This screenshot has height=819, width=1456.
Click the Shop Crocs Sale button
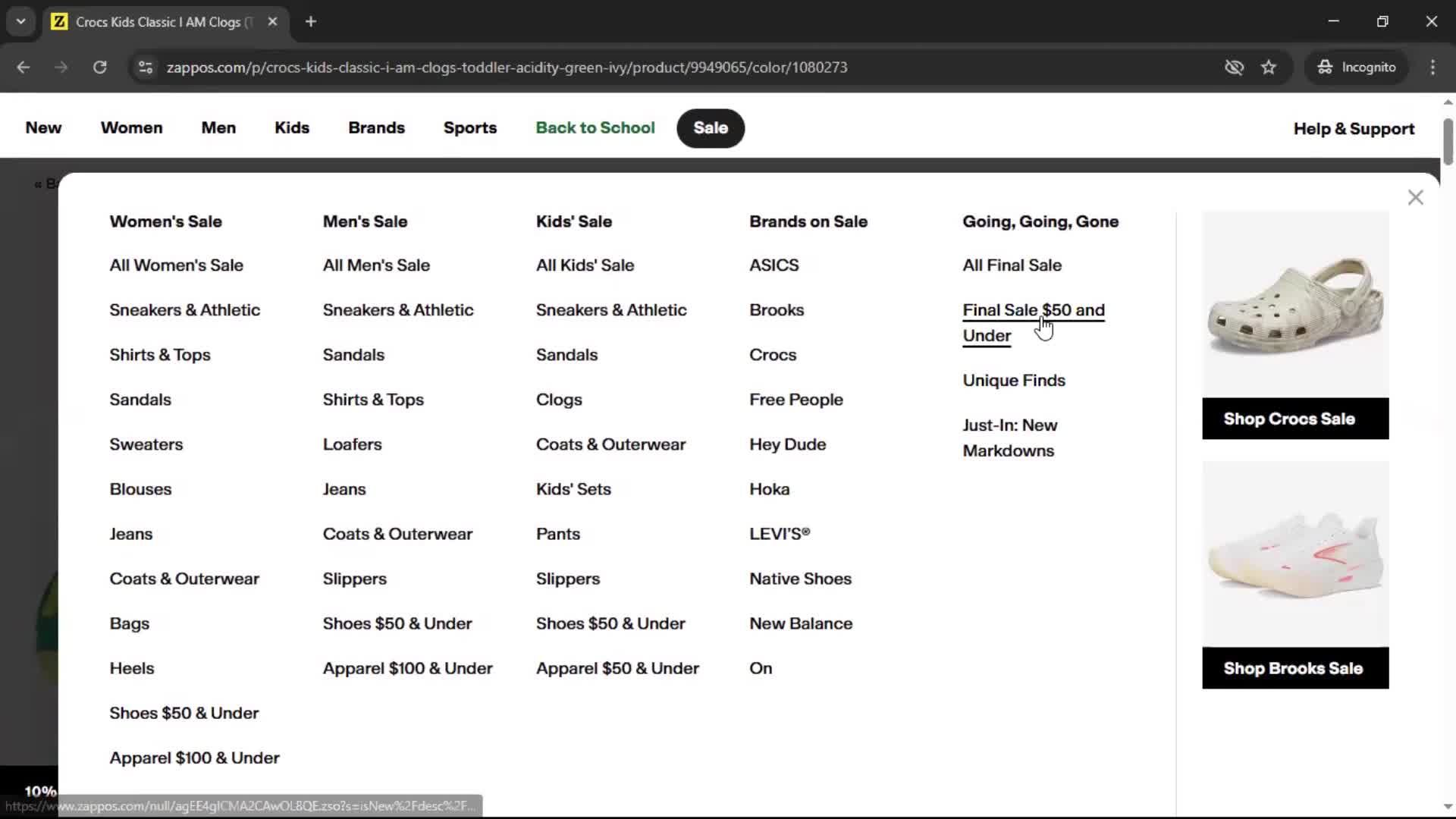[1295, 419]
